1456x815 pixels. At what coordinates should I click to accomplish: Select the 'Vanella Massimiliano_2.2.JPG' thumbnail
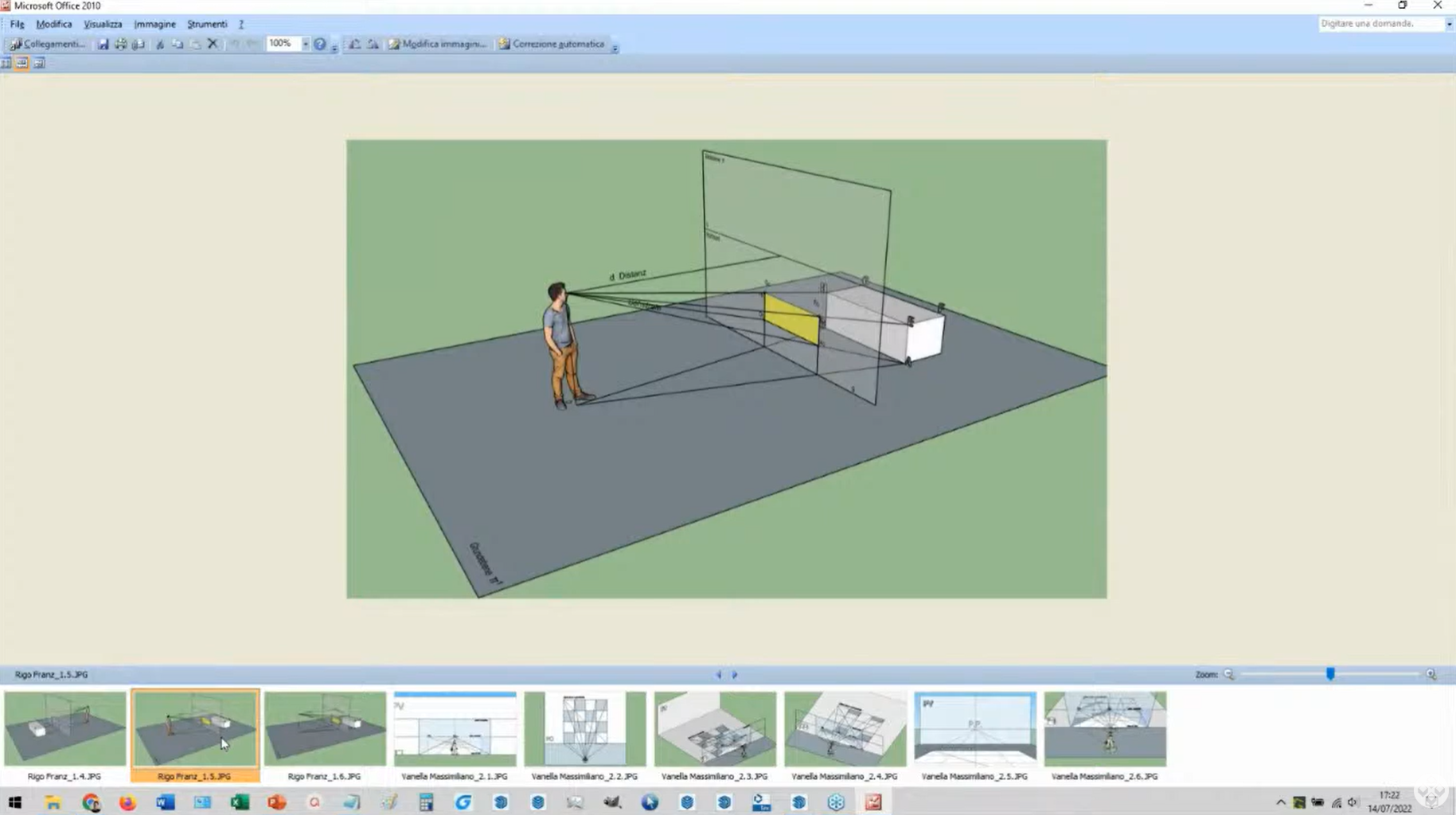[x=585, y=729]
